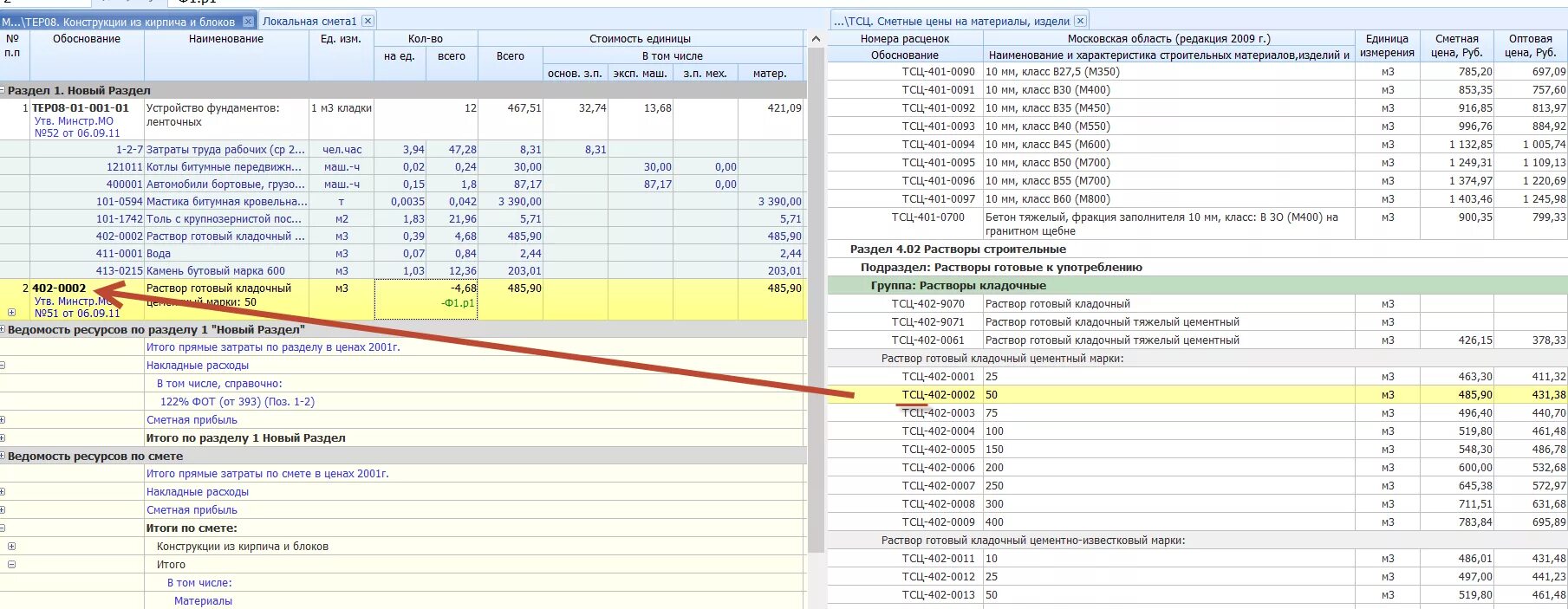Select price row ТСЦ-401-0090 класс В27,5
Viewport: 1568px width, 609px height.
[x=1198, y=72]
